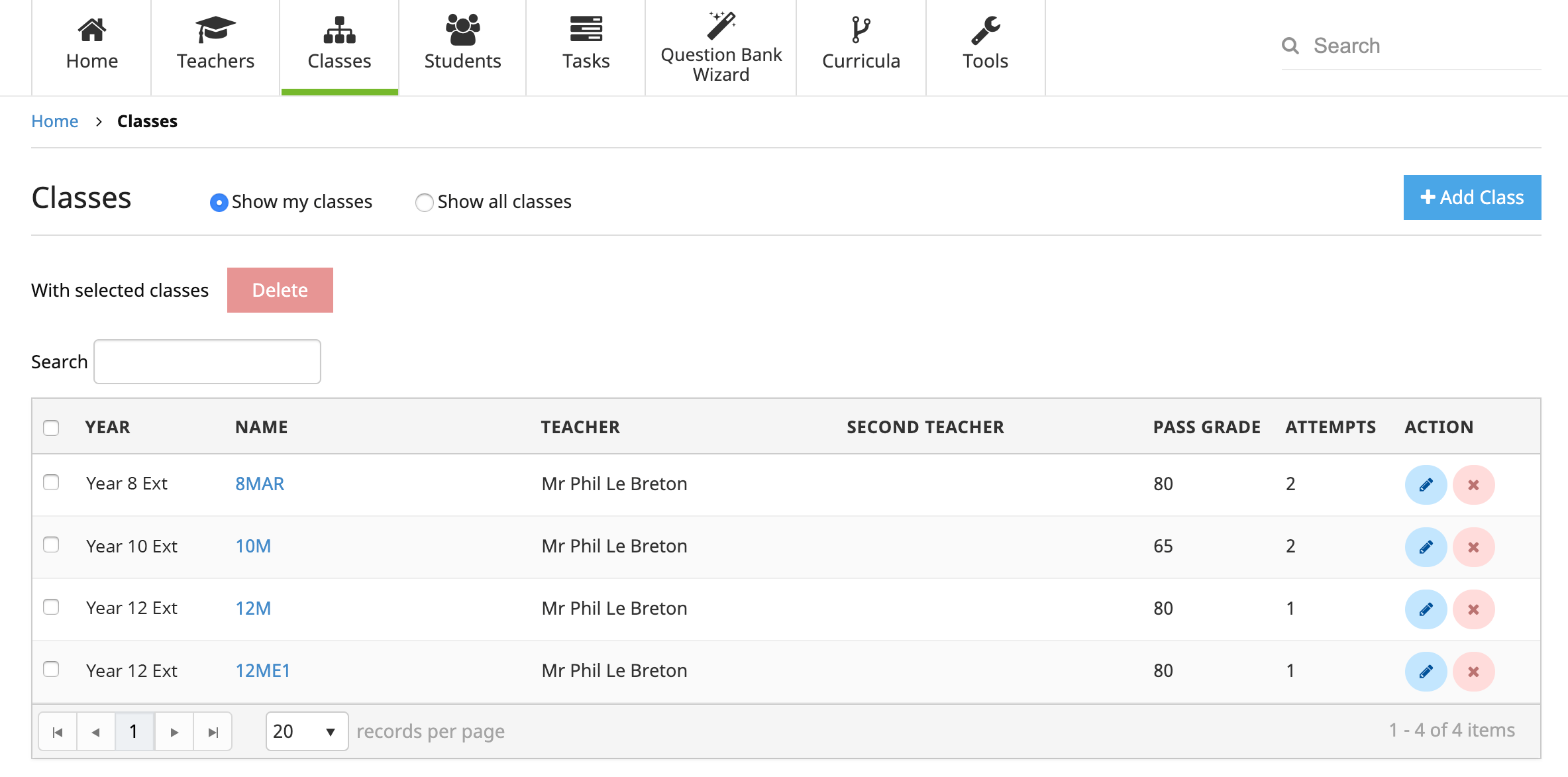This screenshot has width=1568, height=777.
Task: Toggle the select-all checkbox in table header
Action: (x=51, y=427)
